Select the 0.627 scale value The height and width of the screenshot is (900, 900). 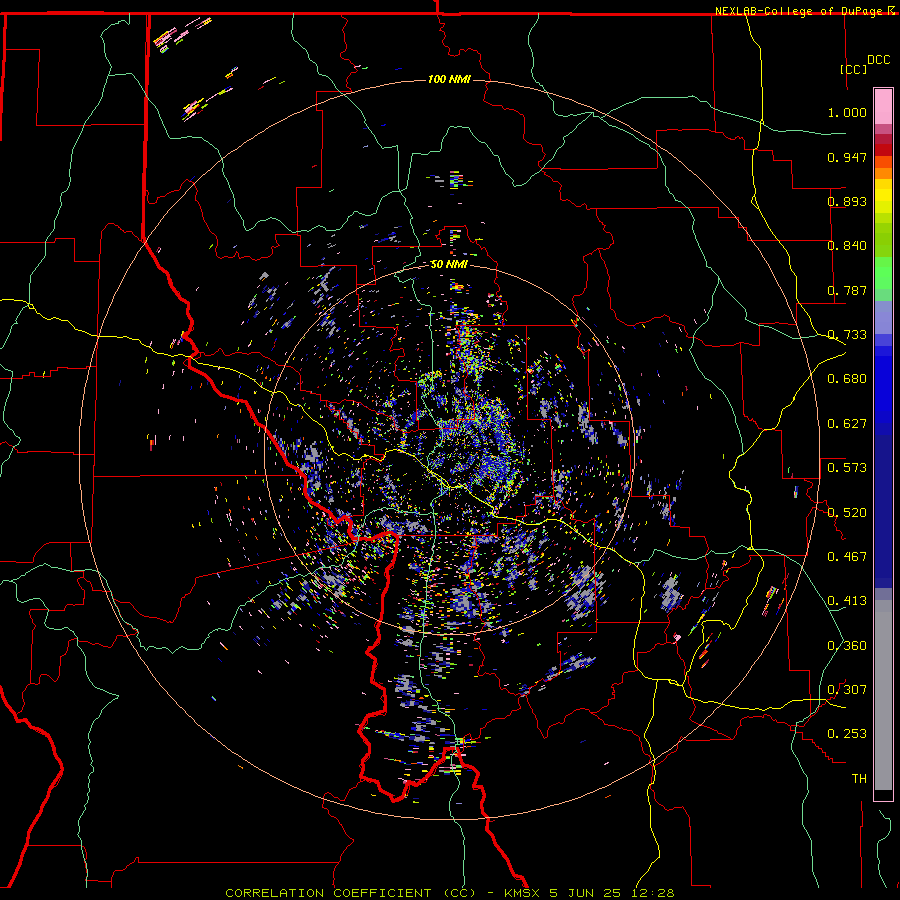click(847, 424)
